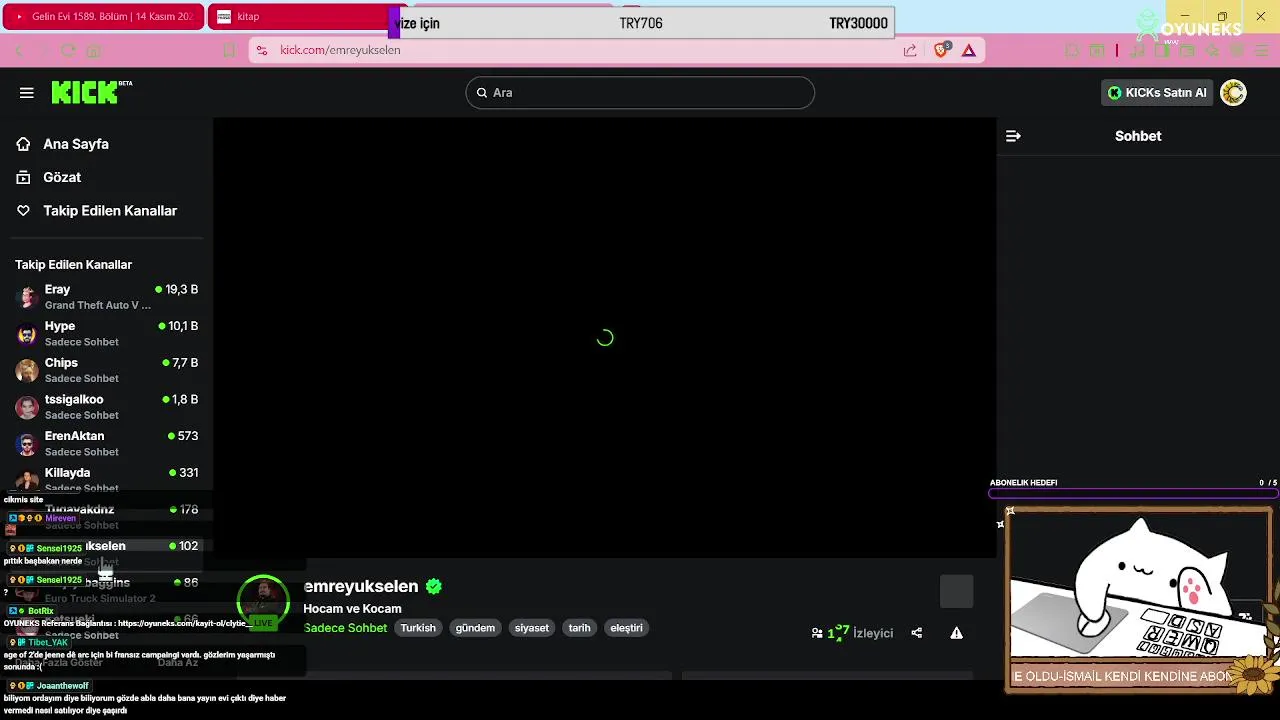Click the emreyukselen channel name heading
The height and width of the screenshot is (720, 1280).
click(361, 587)
